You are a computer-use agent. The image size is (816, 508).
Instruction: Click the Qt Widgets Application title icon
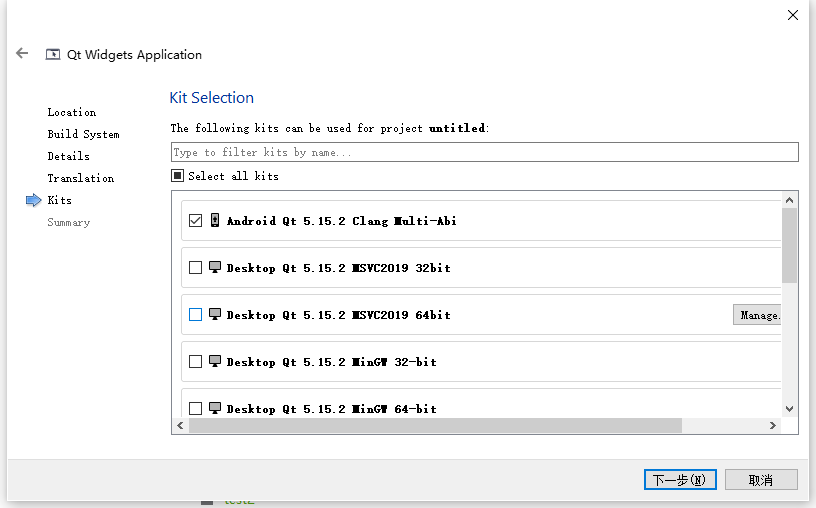click(x=53, y=55)
